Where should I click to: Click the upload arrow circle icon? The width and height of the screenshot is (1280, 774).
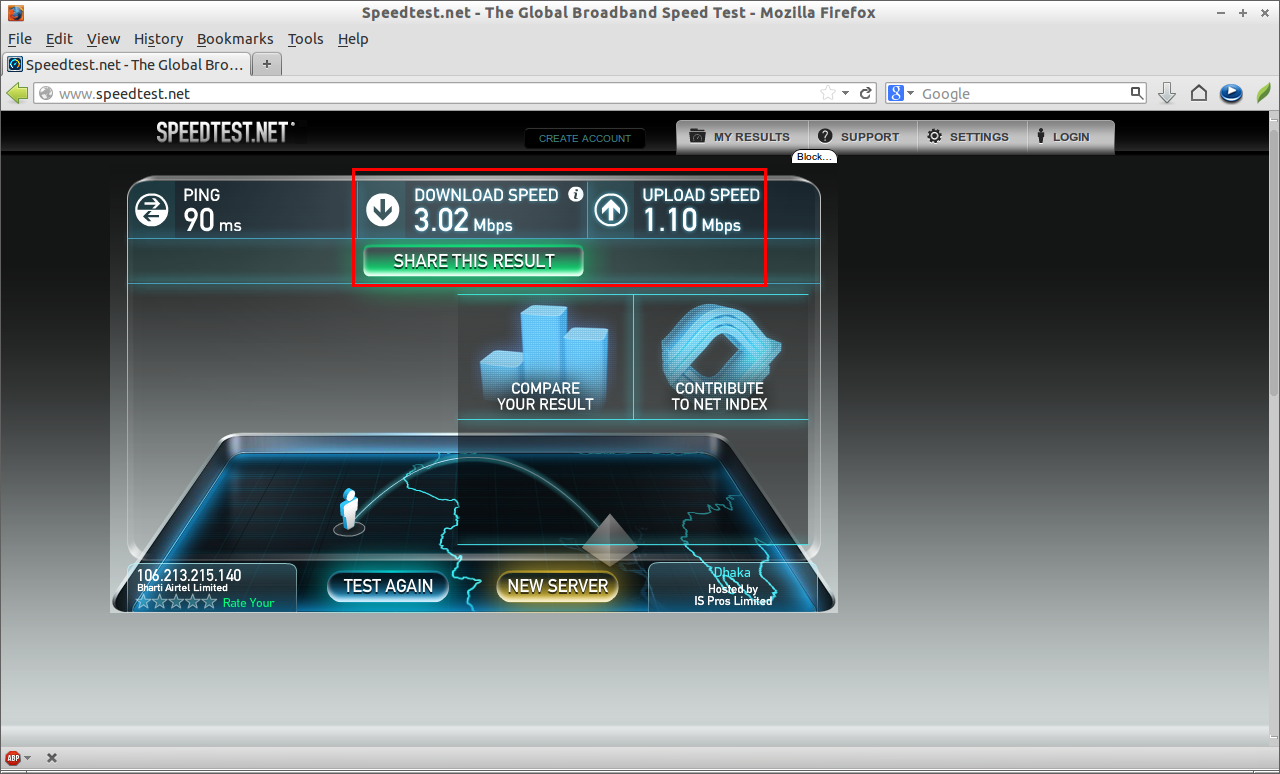point(611,209)
